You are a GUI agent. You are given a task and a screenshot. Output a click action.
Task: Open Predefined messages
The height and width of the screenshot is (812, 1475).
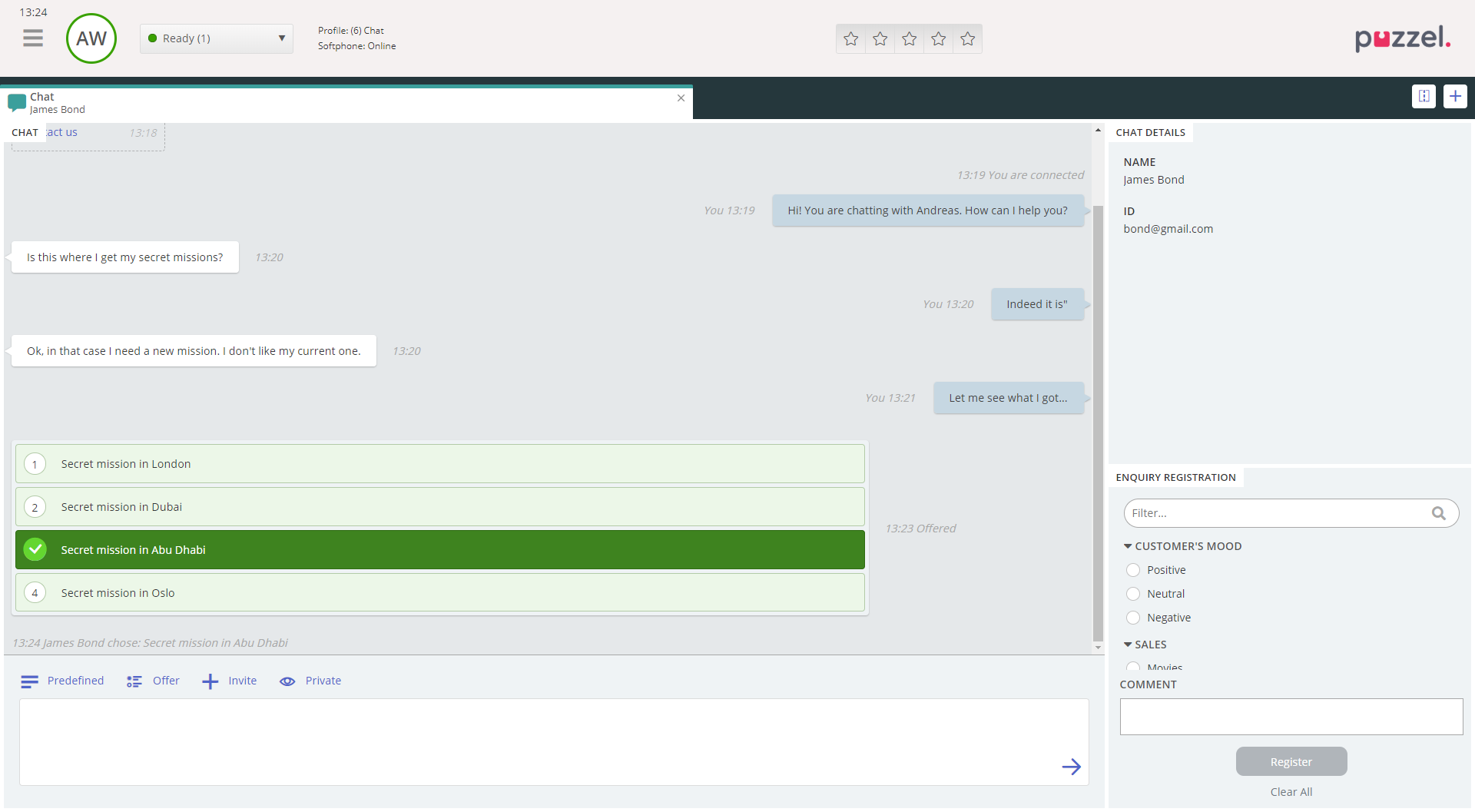click(62, 681)
